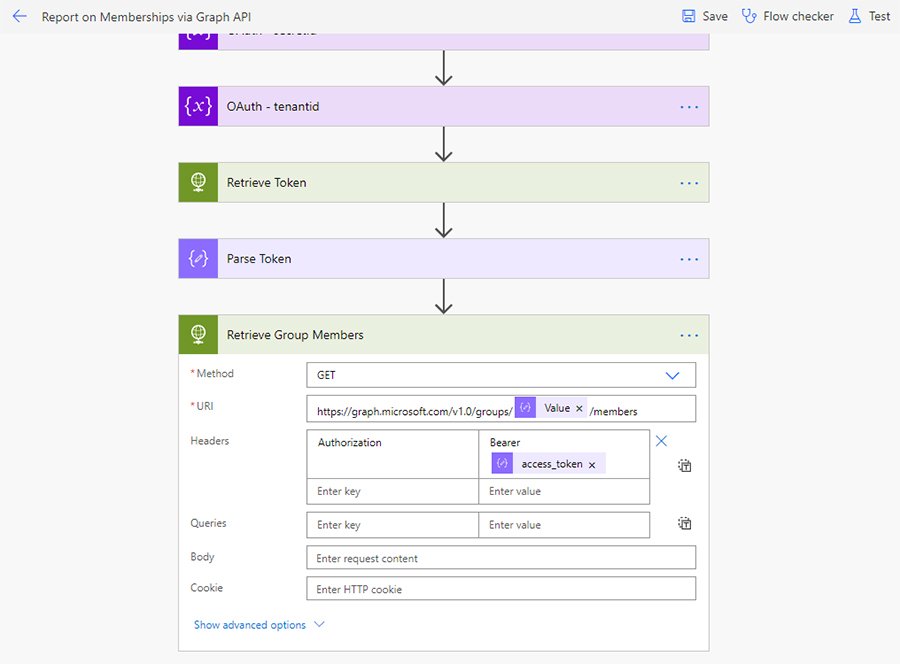
Task: Open the Retrieve Group Members ellipsis menu
Action: 689,335
